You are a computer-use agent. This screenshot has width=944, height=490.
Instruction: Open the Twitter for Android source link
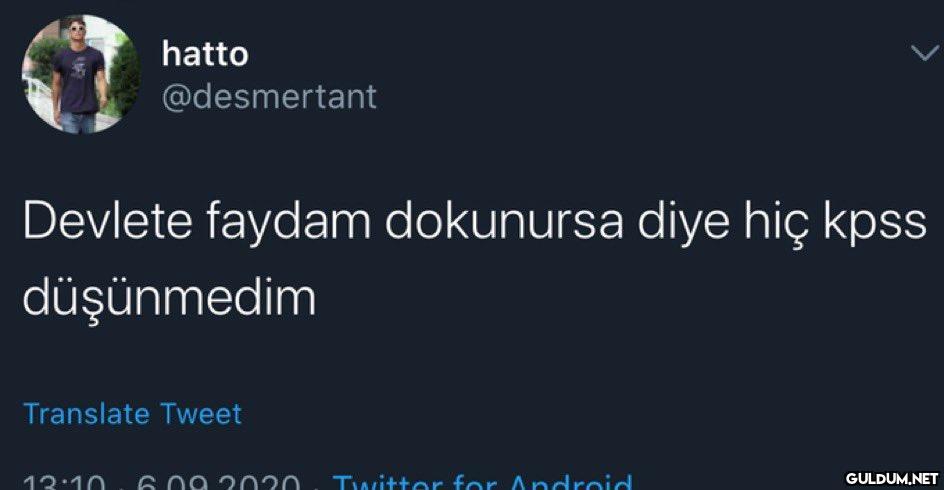coord(483,482)
